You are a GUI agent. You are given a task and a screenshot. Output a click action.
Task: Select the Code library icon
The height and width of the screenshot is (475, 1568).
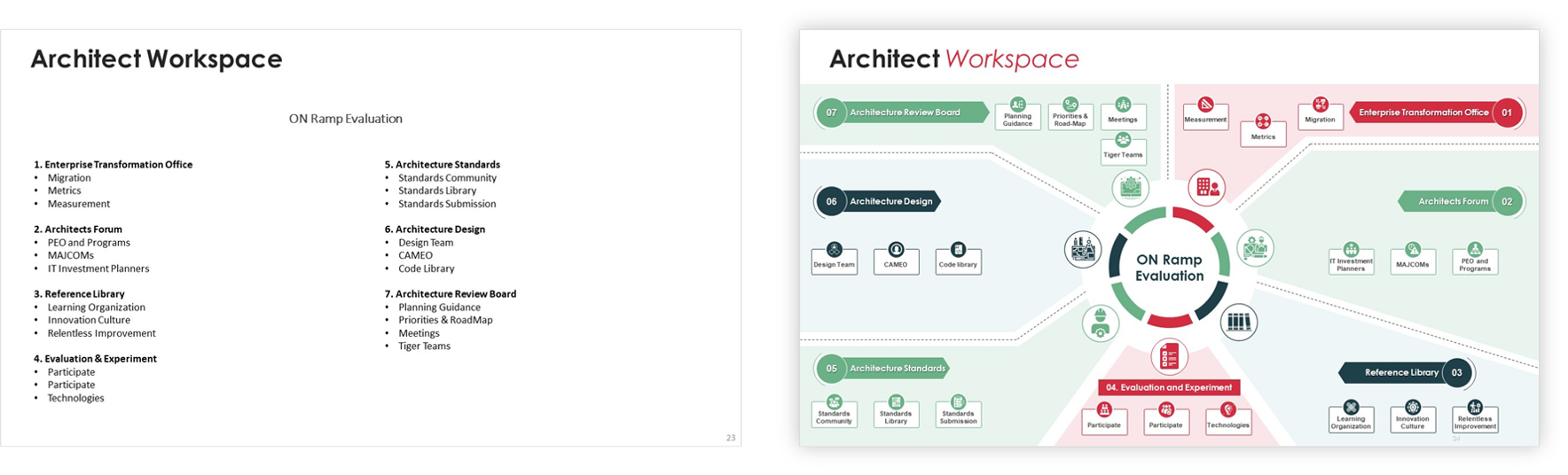coord(958,258)
